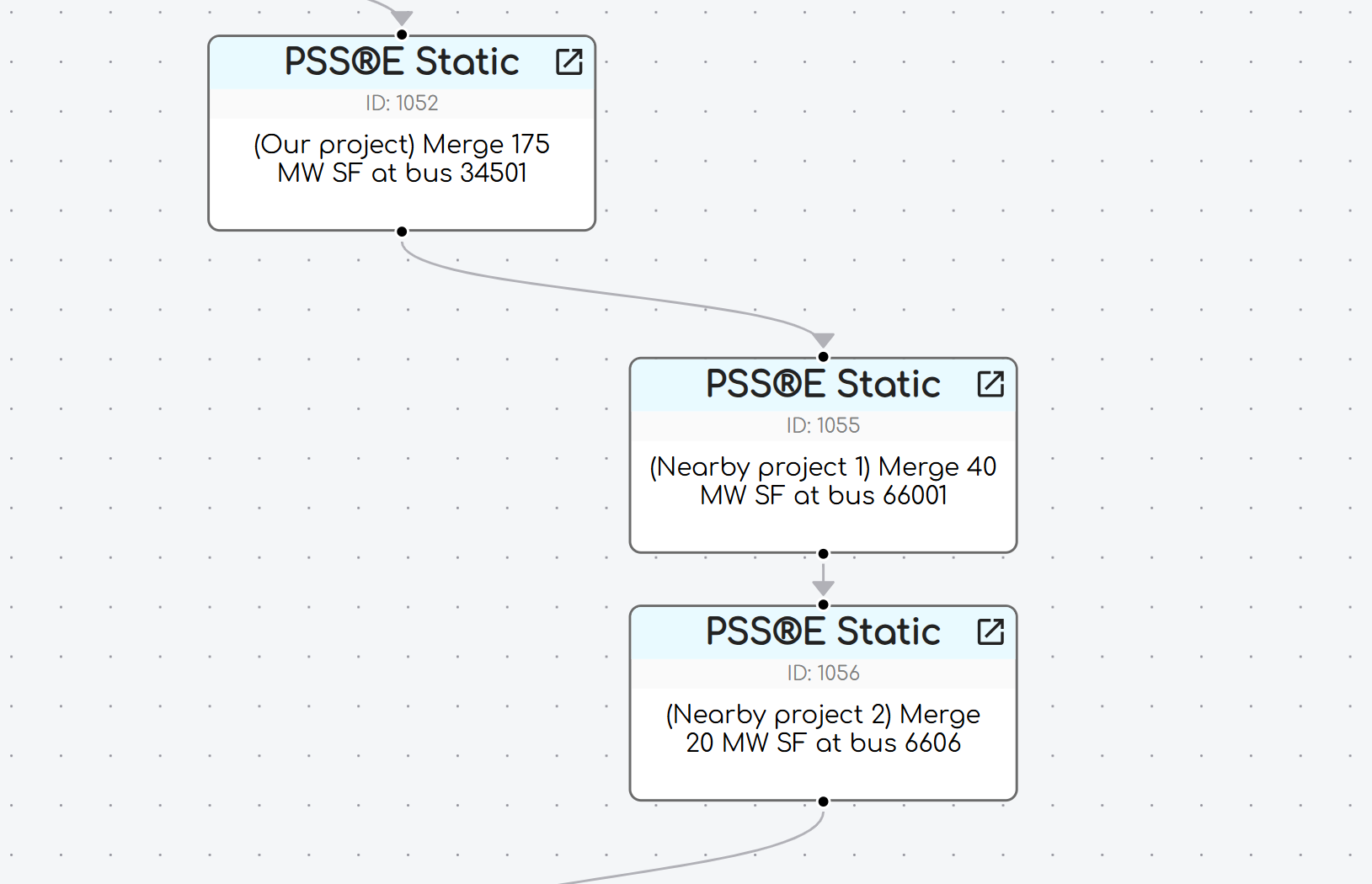
Task: Select the 'PSS®E Static' header of node 1055
Action: point(823,384)
